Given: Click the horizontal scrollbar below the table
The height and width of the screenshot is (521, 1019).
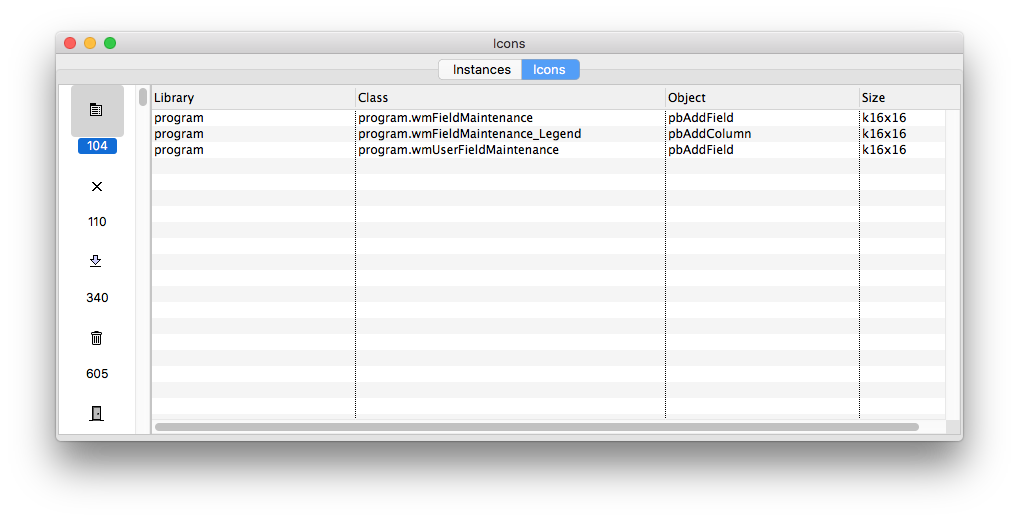Looking at the screenshot, I should [x=537, y=427].
